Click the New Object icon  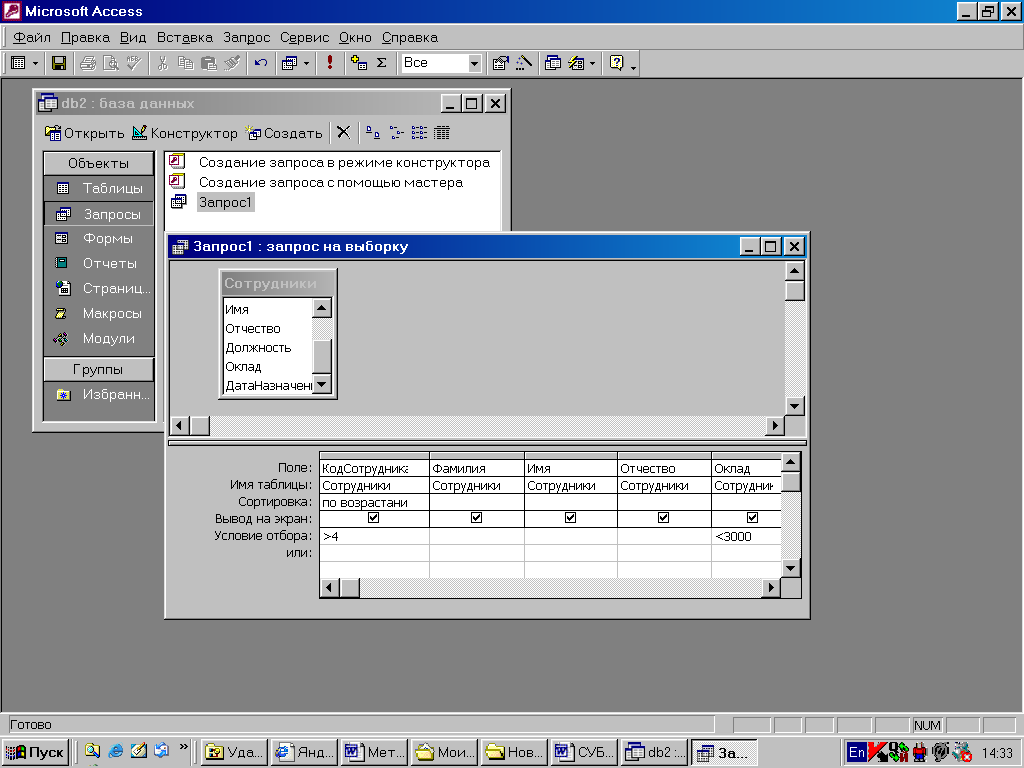point(576,63)
